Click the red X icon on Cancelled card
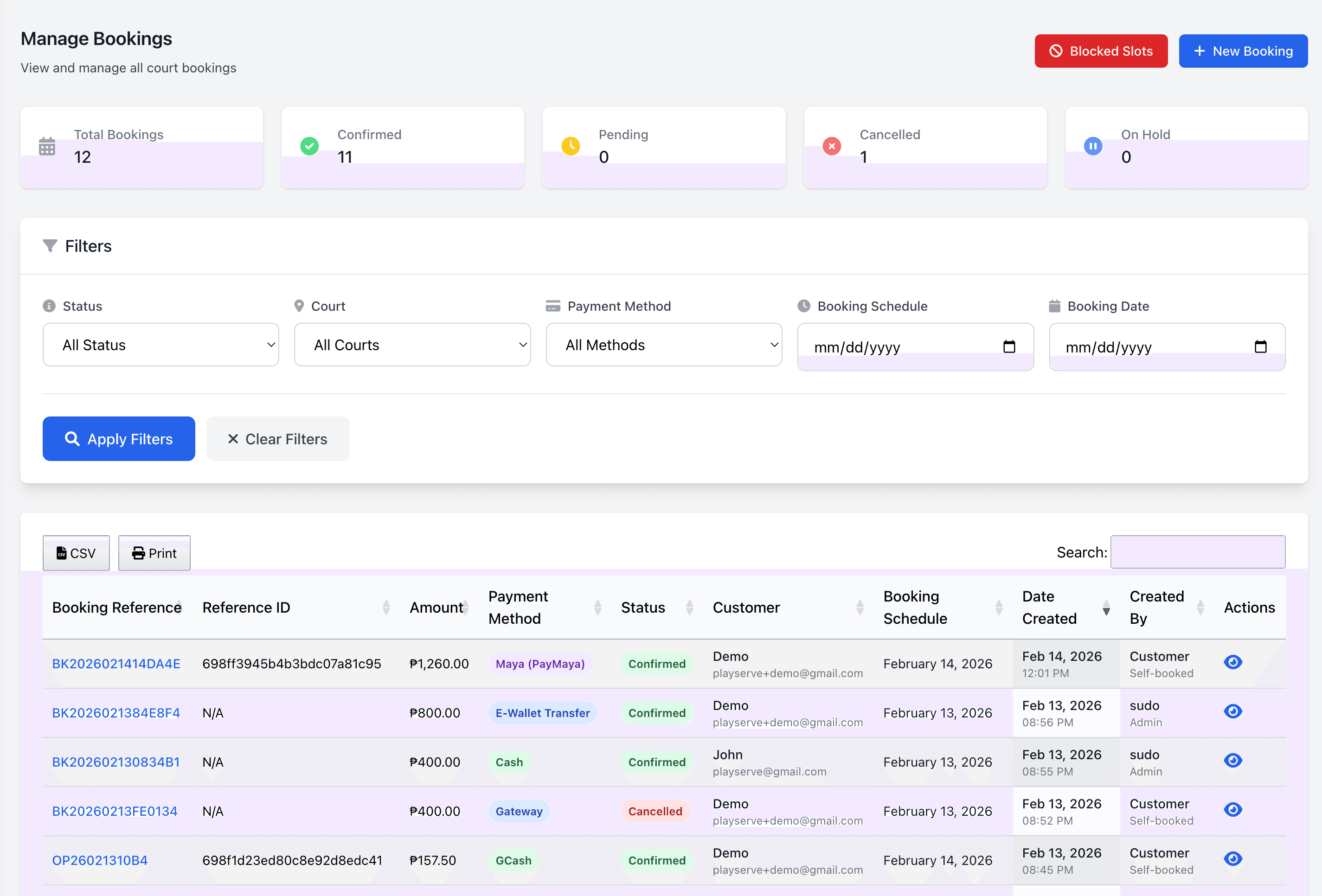Viewport: 1322px width, 896px height. click(832, 146)
